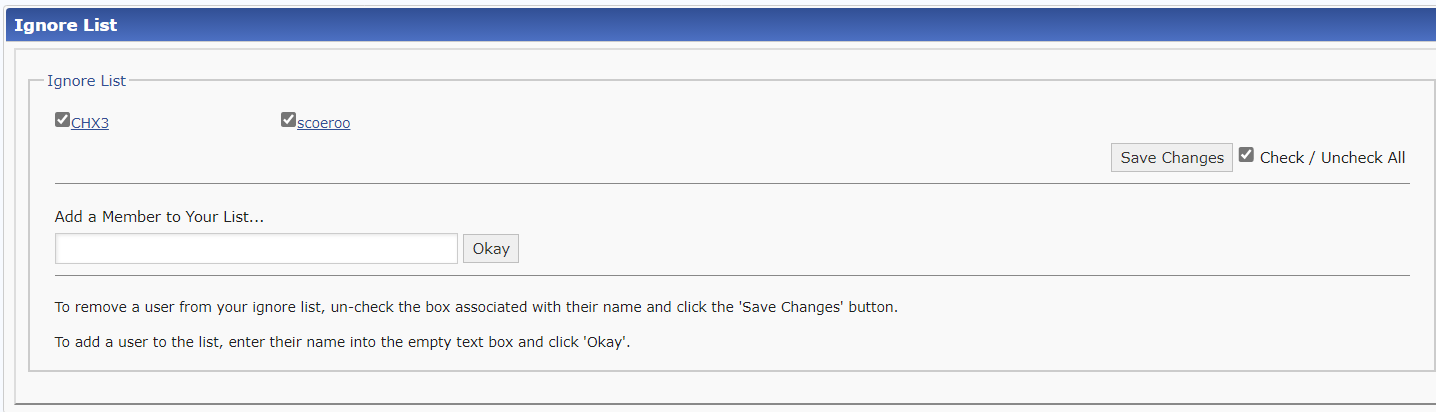This screenshot has height=412, width=1436.
Task: Click the divider line below the Okay button
Action: [x=732, y=275]
